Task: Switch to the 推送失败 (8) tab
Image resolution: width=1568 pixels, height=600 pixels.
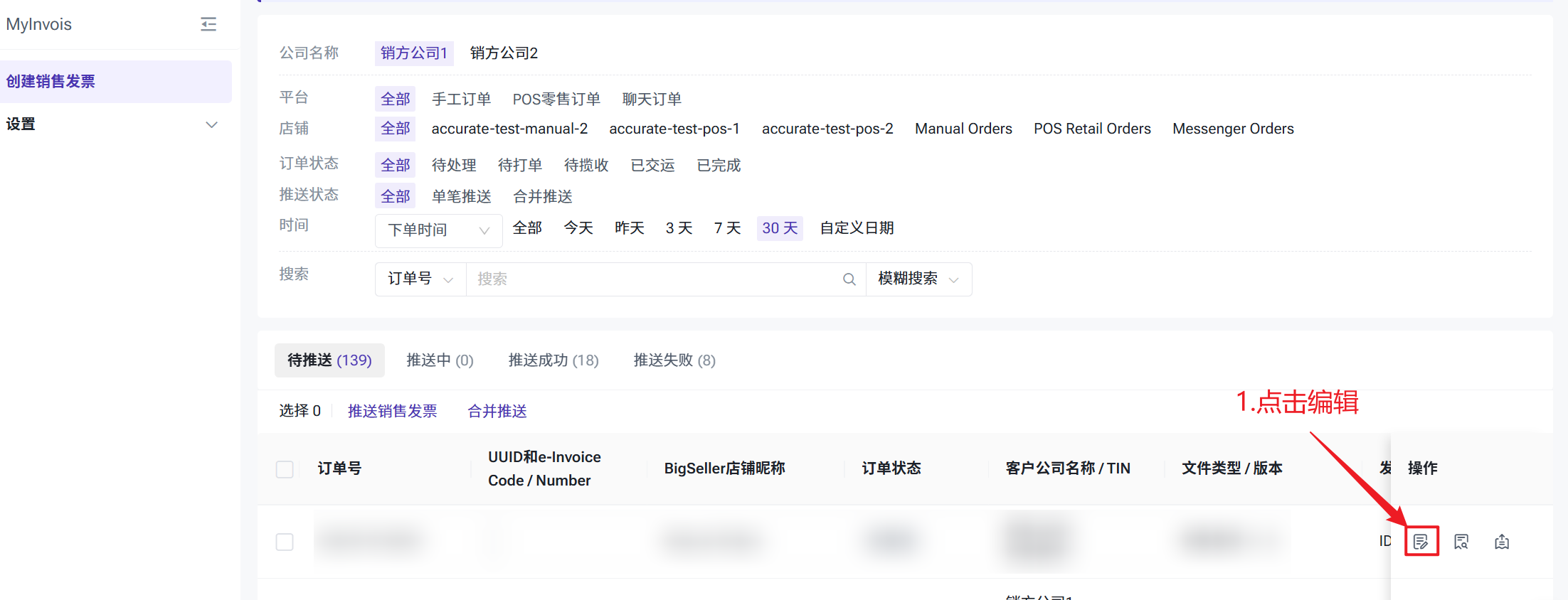Action: click(674, 360)
